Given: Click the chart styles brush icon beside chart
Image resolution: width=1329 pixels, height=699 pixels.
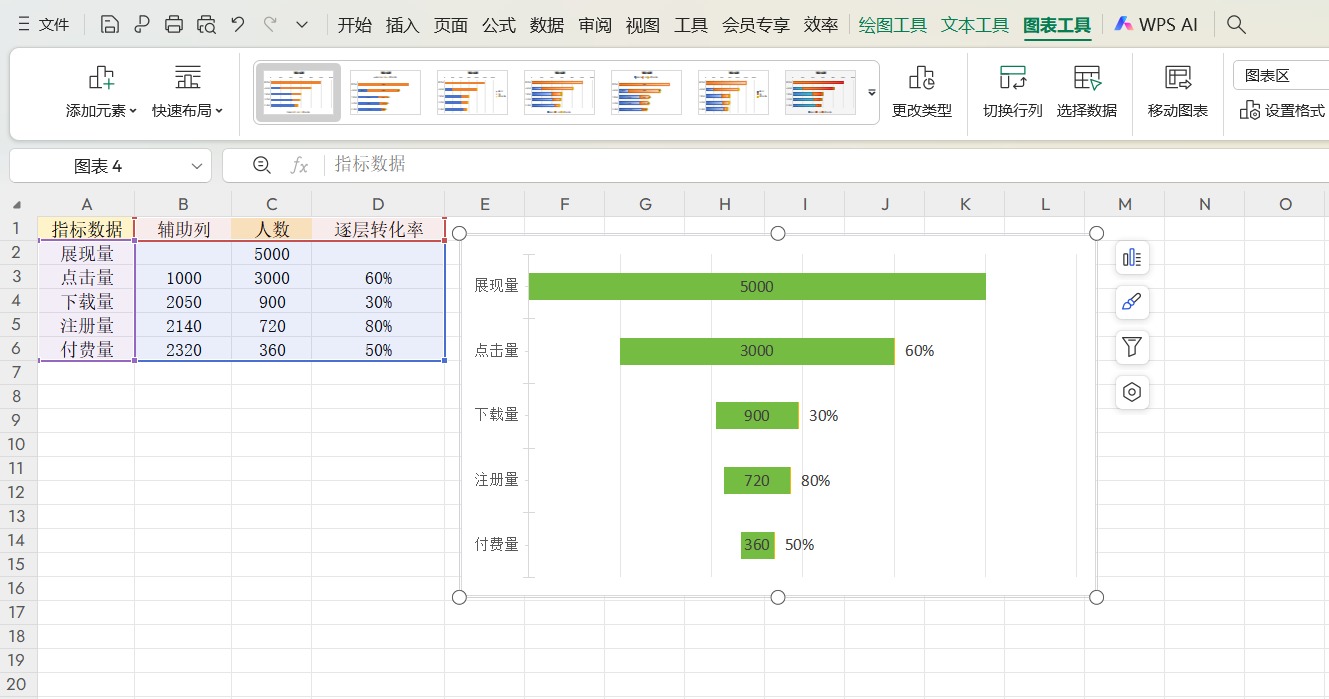Looking at the screenshot, I should tap(1131, 302).
